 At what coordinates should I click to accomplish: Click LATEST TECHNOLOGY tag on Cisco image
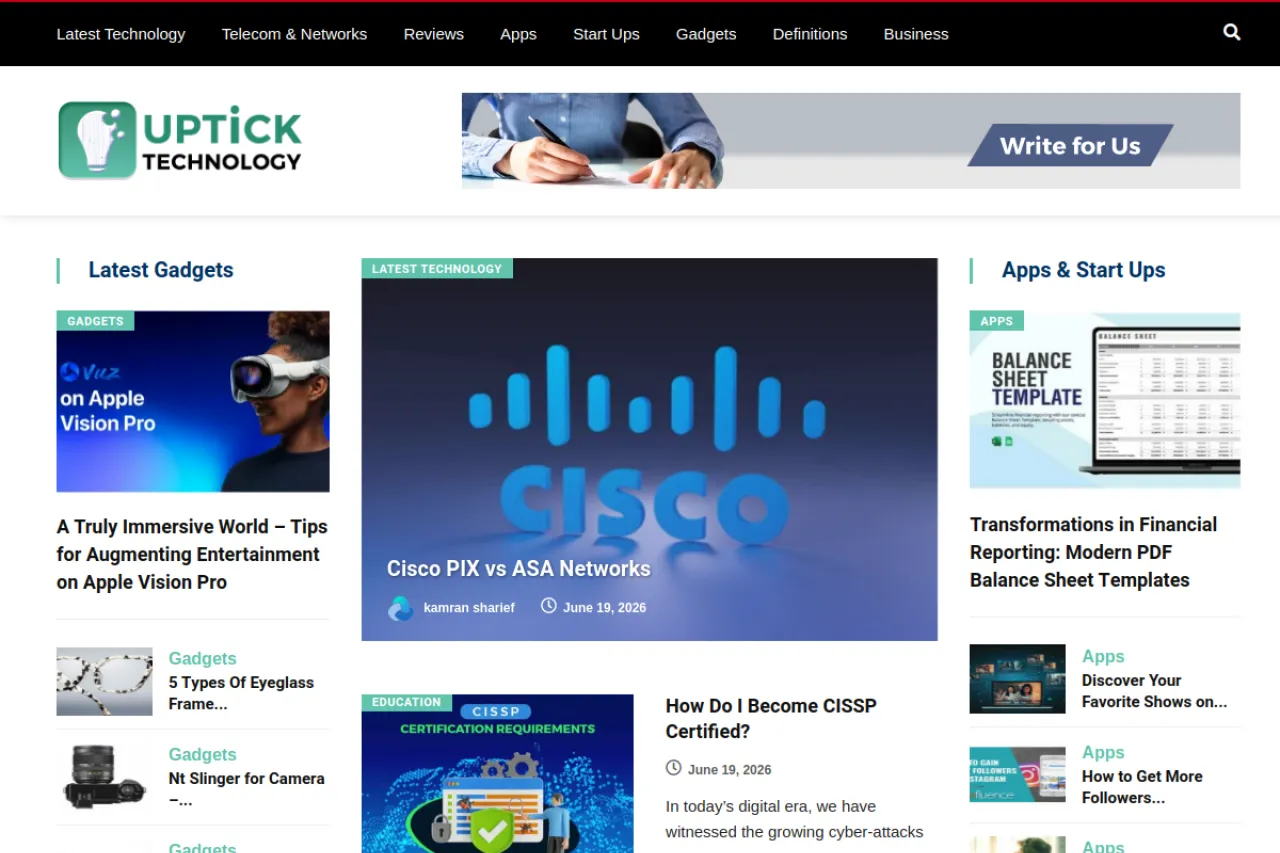(437, 268)
